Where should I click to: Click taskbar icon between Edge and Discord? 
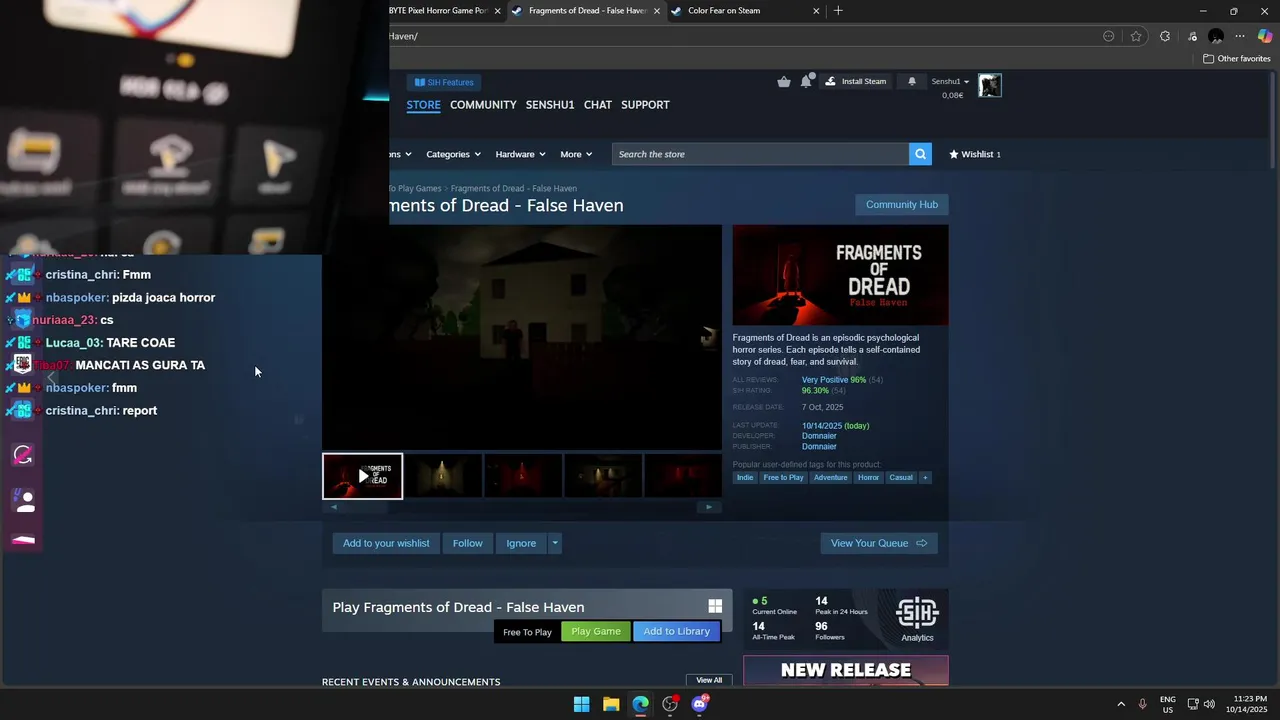670,704
